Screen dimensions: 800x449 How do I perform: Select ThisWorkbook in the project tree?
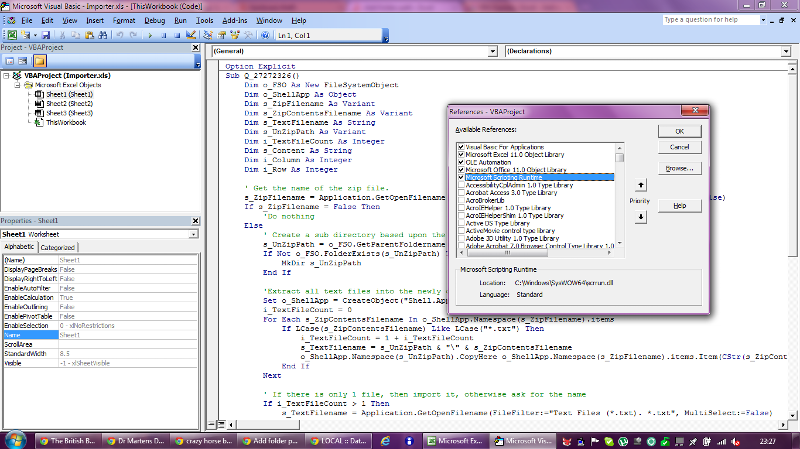click(x=66, y=122)
